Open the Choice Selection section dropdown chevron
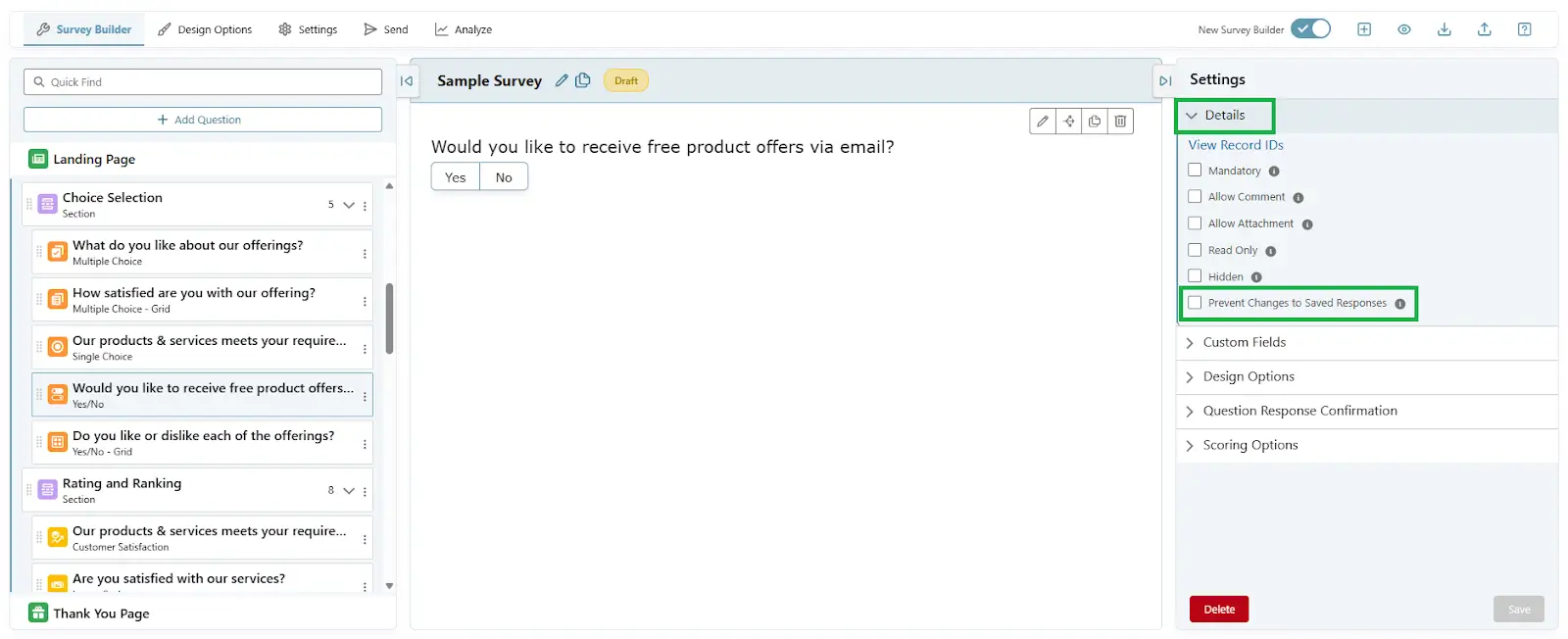 (x=347, y=205)
